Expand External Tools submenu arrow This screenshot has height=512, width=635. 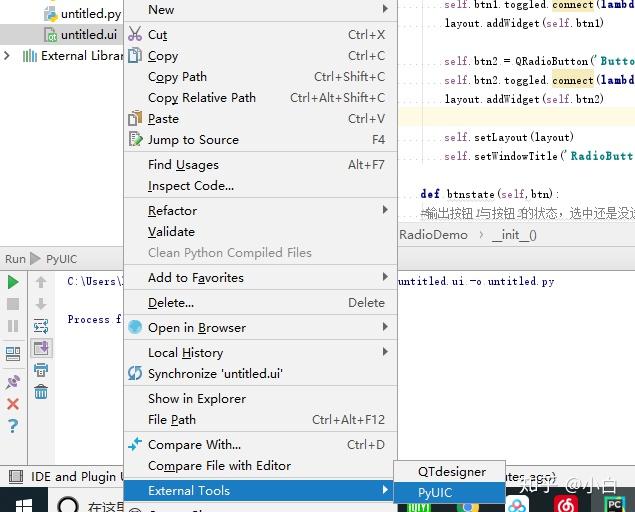[385, 490]
